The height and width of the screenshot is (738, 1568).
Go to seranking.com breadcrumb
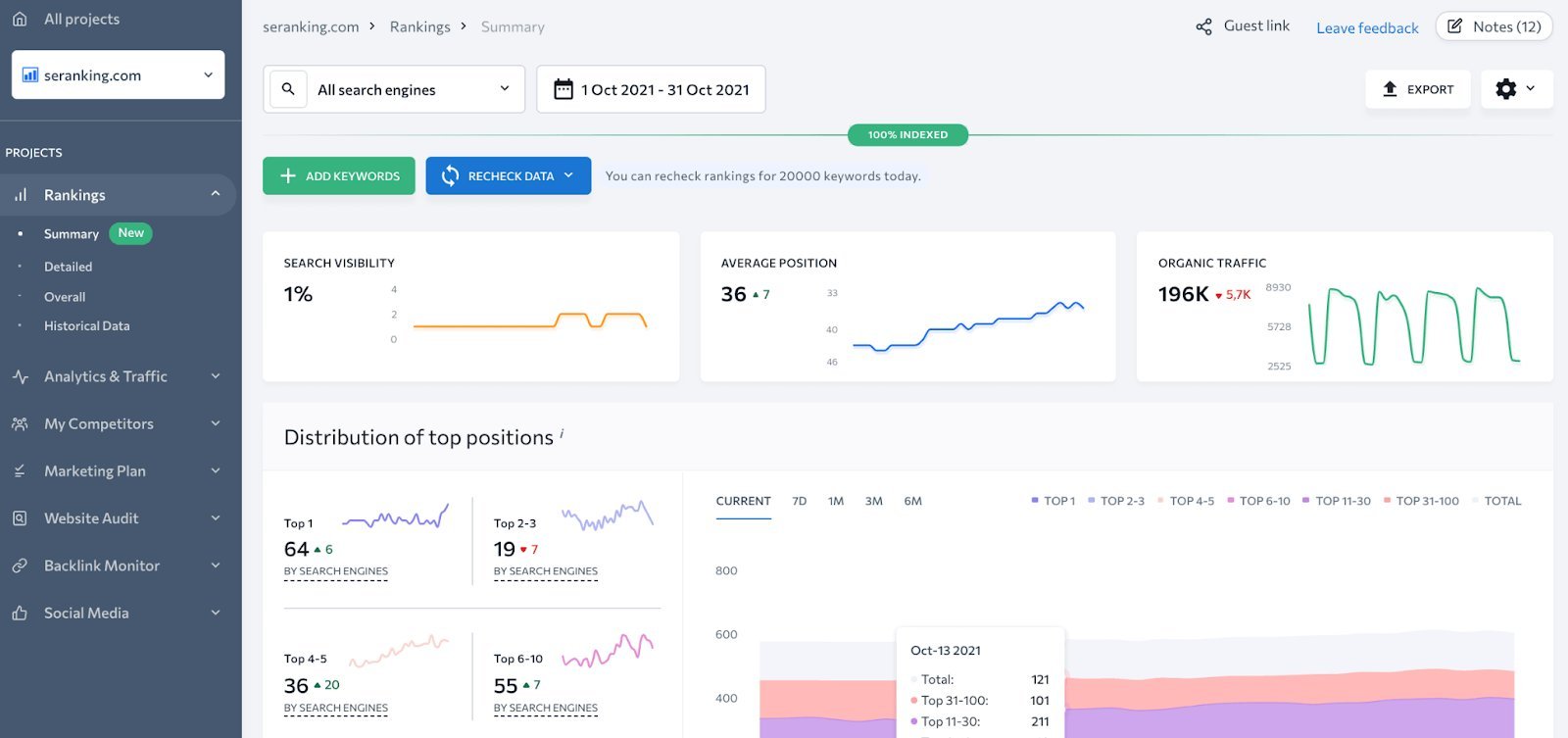click(x=311, y=26)
